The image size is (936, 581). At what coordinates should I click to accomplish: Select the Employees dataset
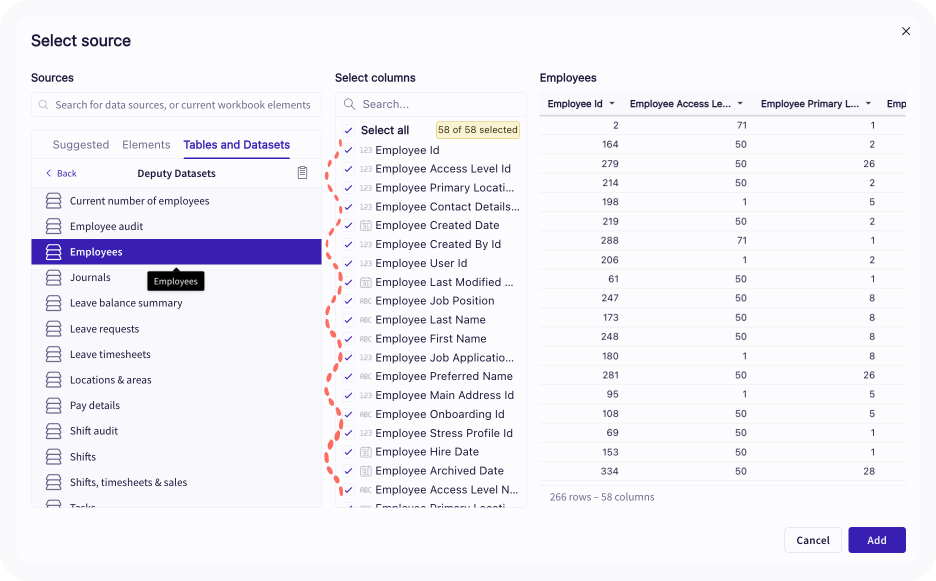click(x=176, y=252)
